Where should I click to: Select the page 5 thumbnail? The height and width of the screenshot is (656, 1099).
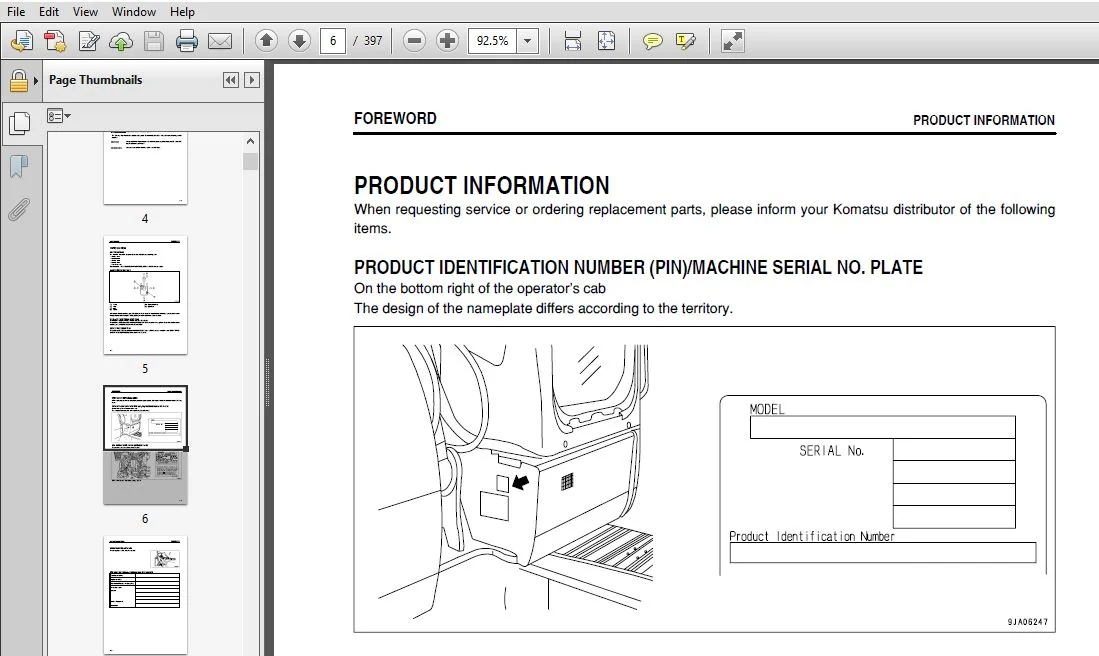[x=145, y=295]
